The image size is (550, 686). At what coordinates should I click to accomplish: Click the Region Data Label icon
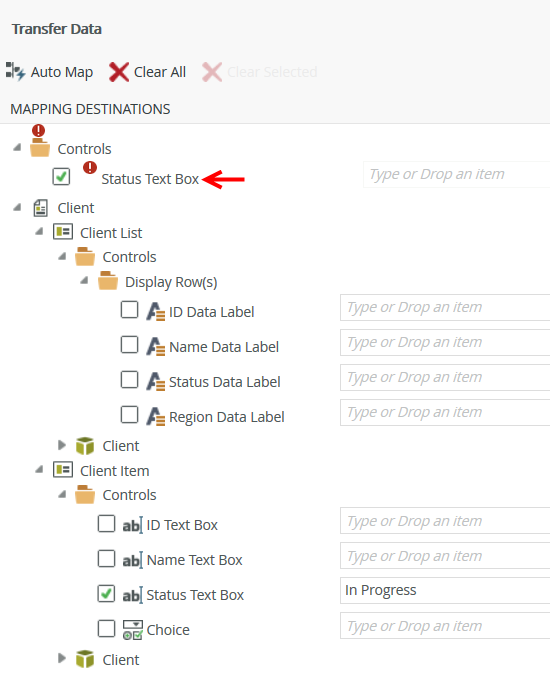click(155, 416)
